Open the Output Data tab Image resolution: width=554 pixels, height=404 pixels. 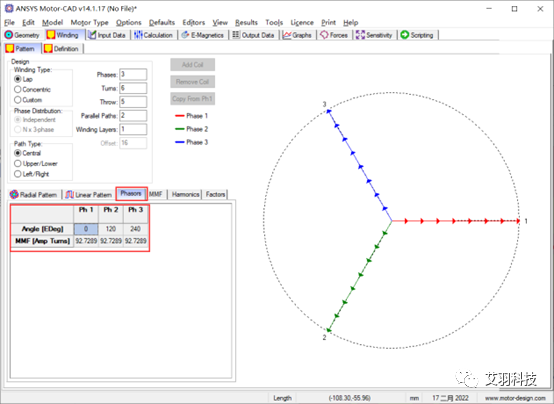[253, 35]
